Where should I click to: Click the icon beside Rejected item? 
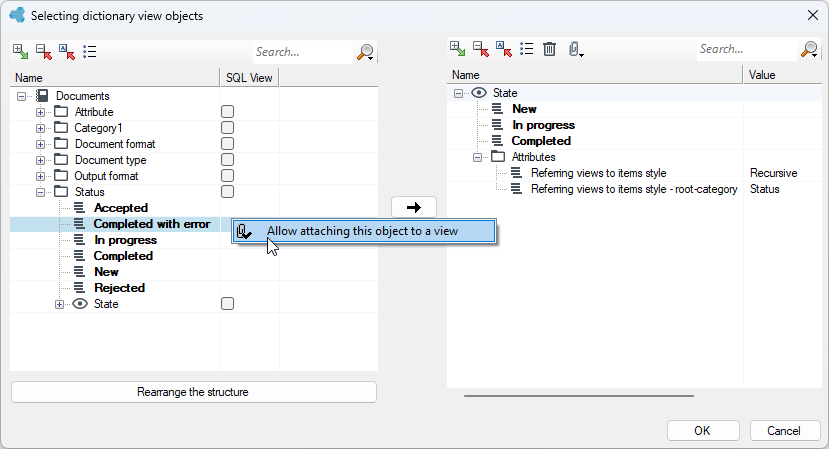point(79,288)
